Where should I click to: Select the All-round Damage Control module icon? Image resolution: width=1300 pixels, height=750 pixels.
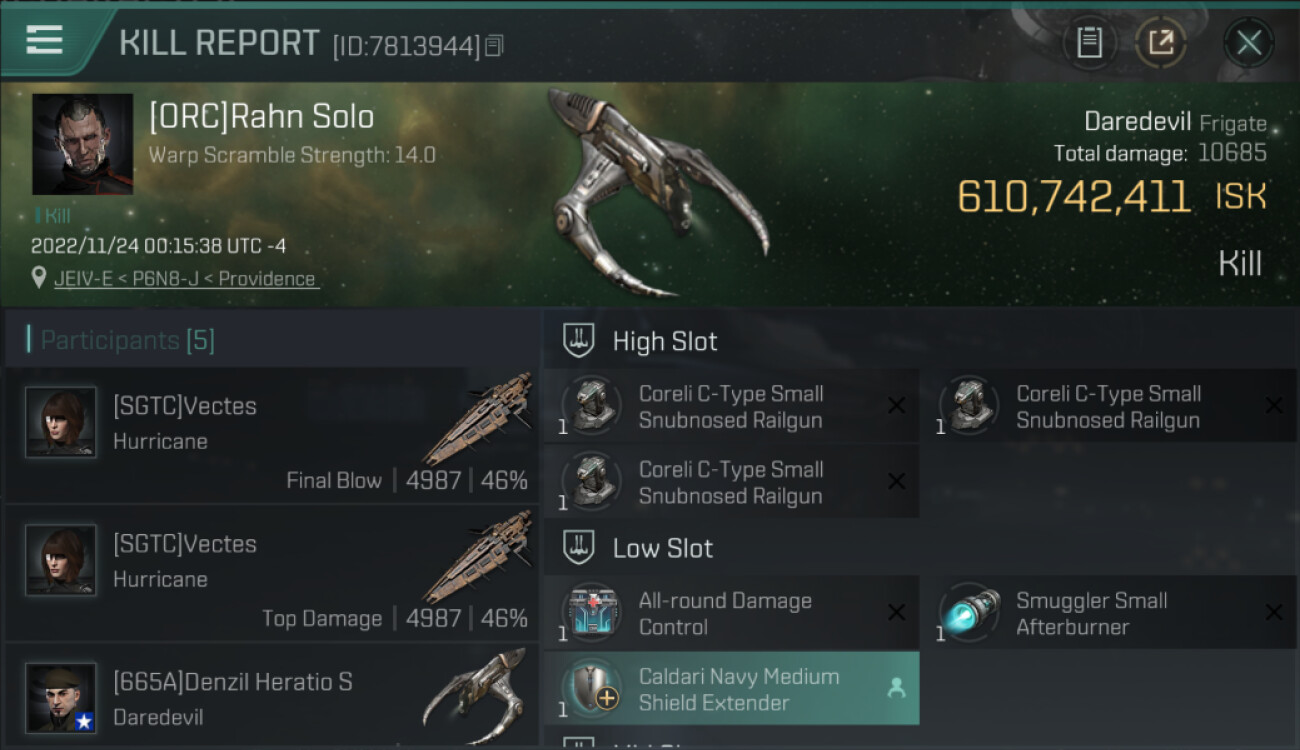pyautogui.click(x=591, y=612)
